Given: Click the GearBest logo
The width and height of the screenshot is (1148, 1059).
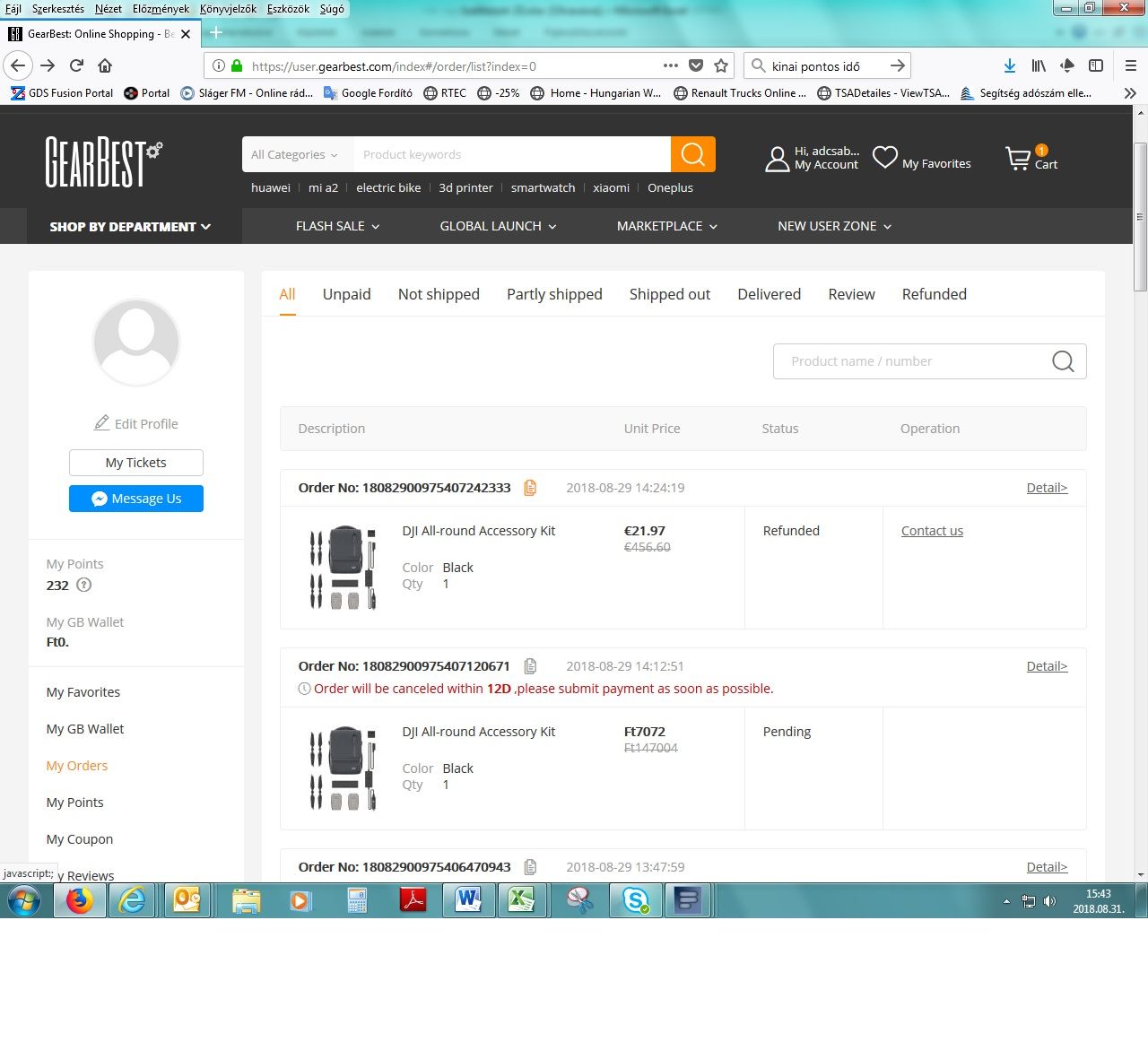Looking at the screenshot, I should [104, 161].
